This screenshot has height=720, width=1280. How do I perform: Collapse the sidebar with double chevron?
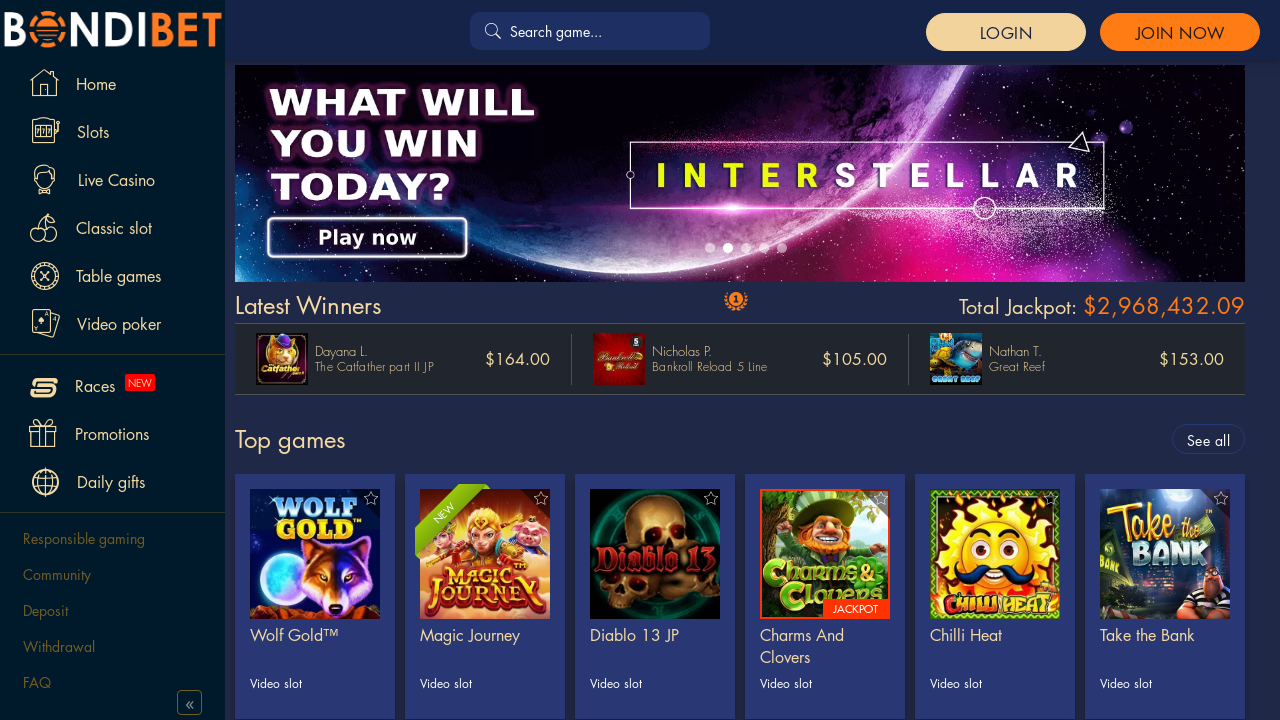(x=190, y=703)
